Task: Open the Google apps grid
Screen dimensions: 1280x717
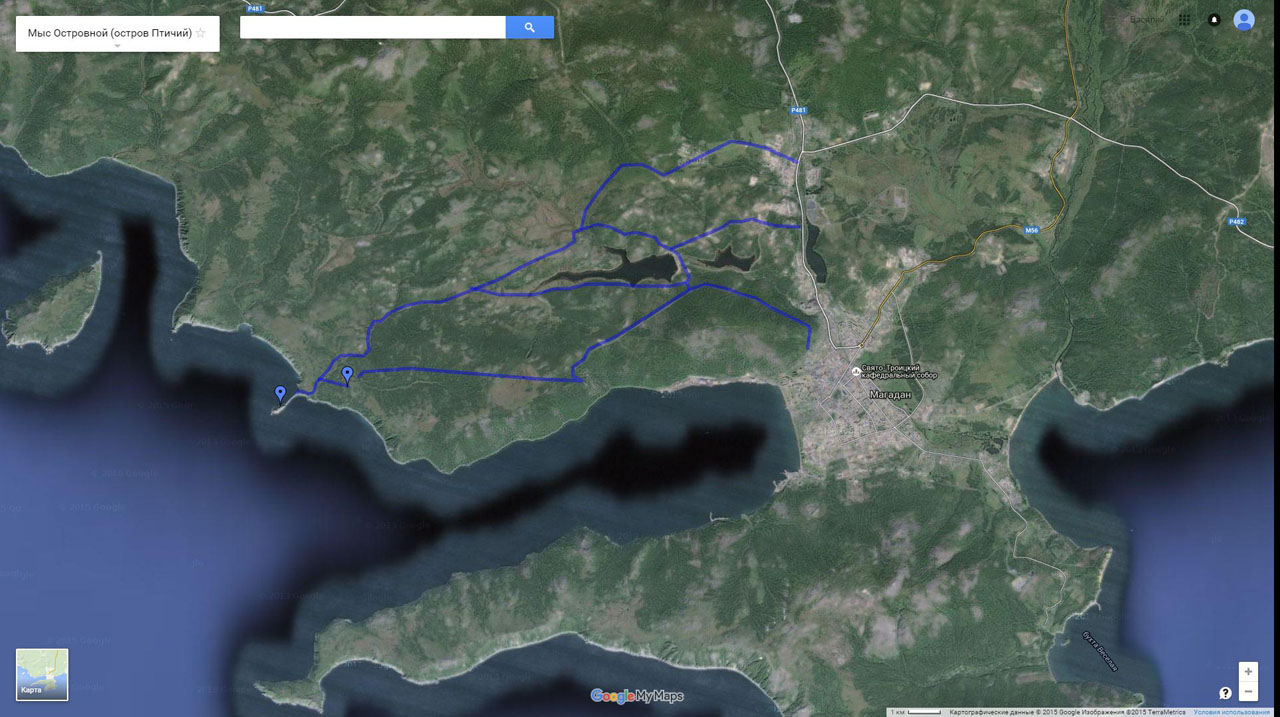Action: tap(1184, 19)
